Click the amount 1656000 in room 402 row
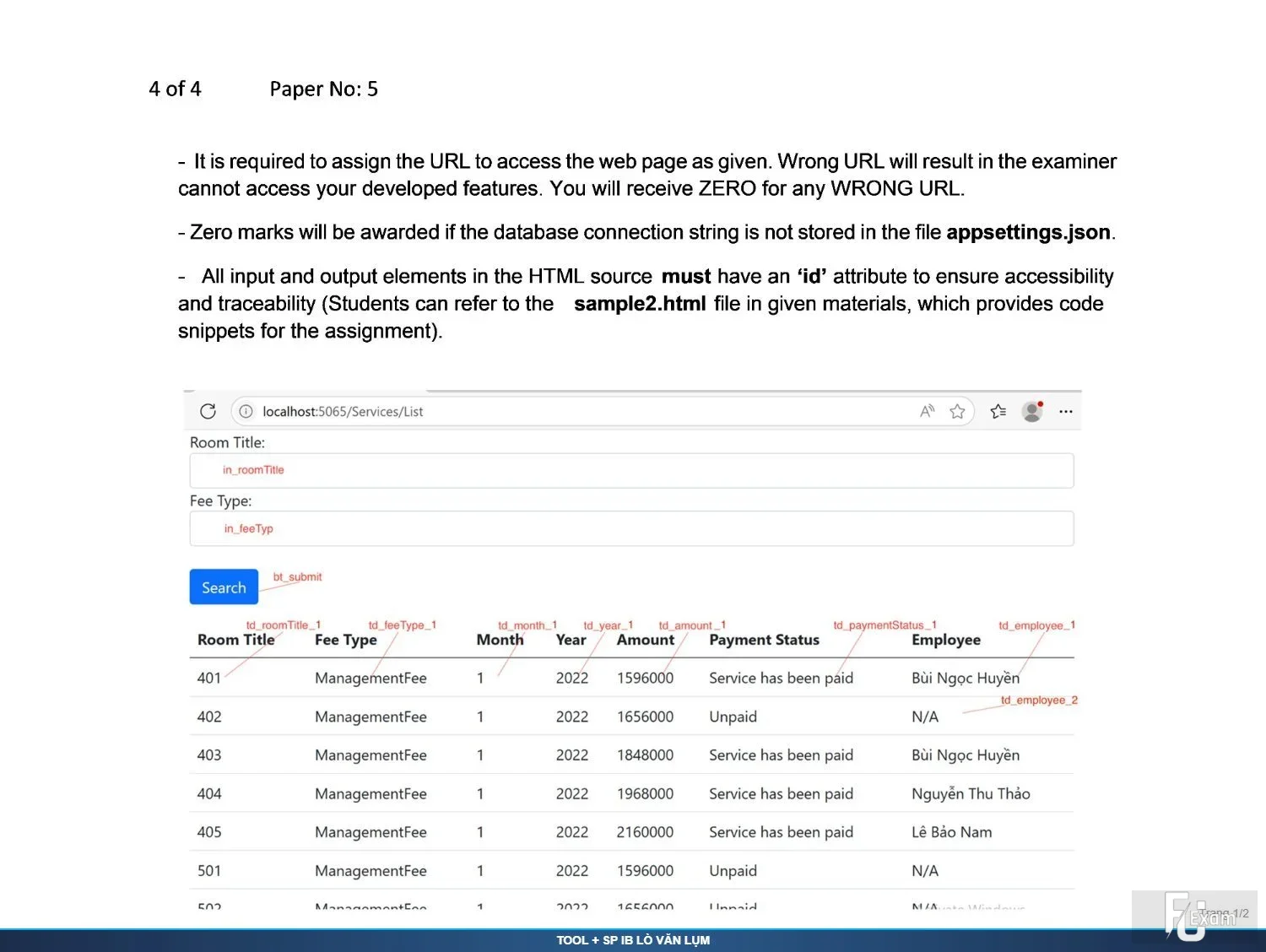 coord(645,717)
